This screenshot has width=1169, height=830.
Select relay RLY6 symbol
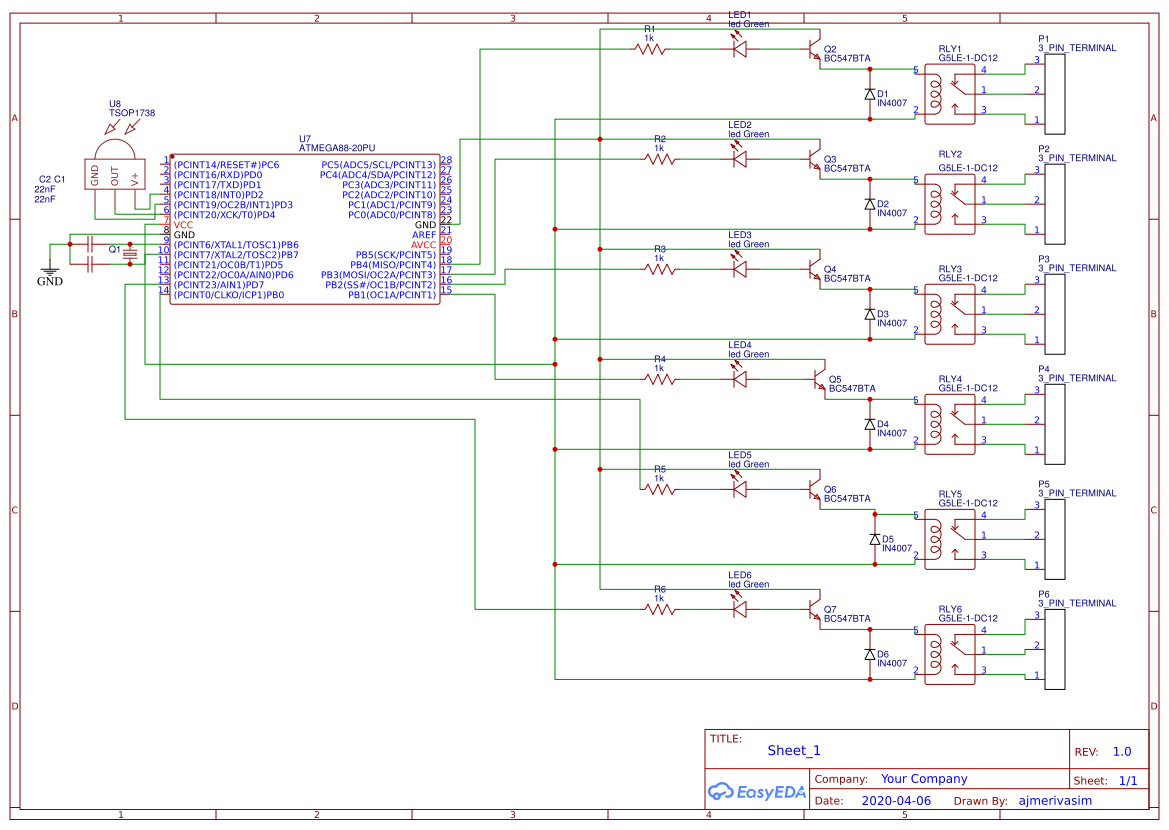pyautogui.click(x=950, y=654)
